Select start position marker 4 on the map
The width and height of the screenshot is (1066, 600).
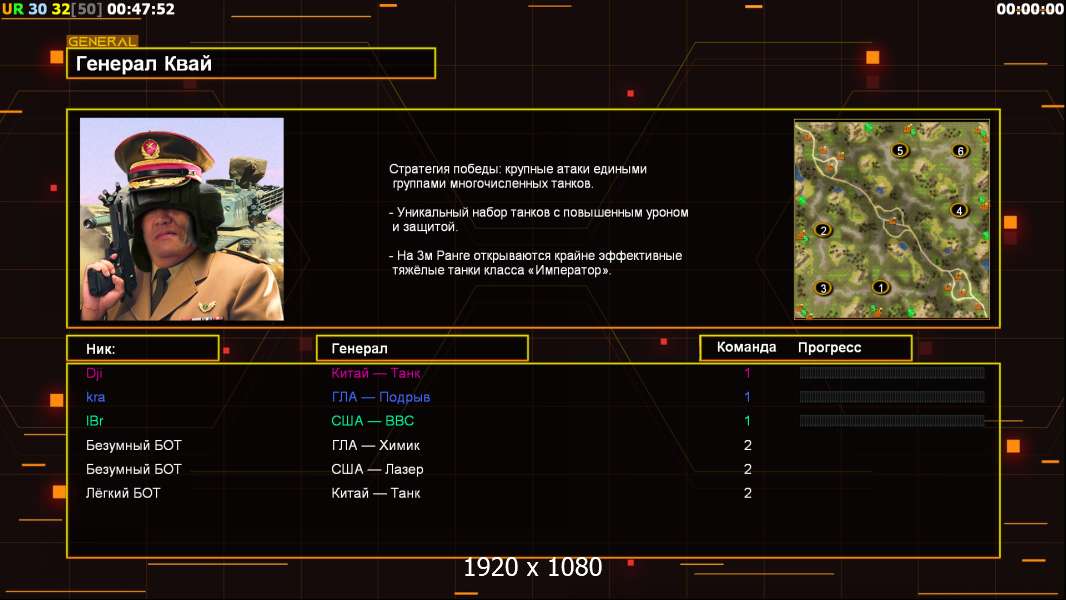(x=959, y=211)
